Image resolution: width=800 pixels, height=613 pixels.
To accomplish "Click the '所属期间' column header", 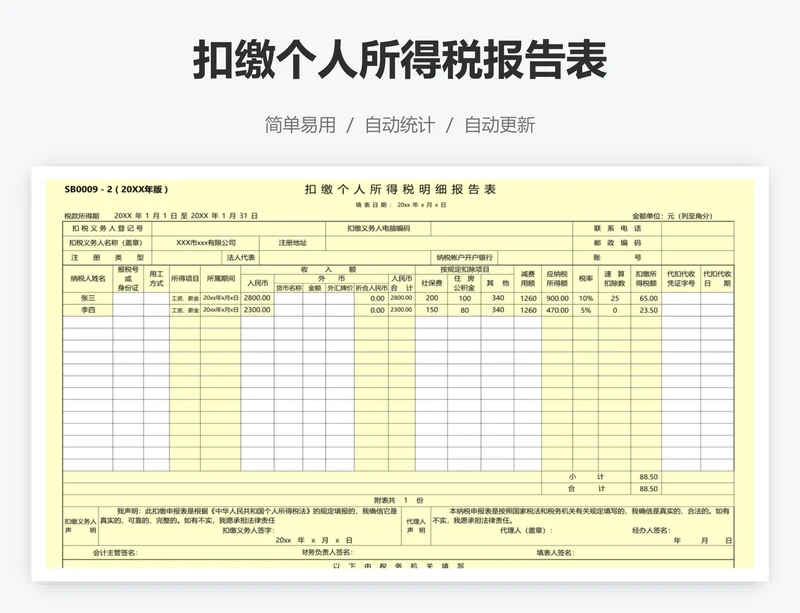I will pos(220,279).
